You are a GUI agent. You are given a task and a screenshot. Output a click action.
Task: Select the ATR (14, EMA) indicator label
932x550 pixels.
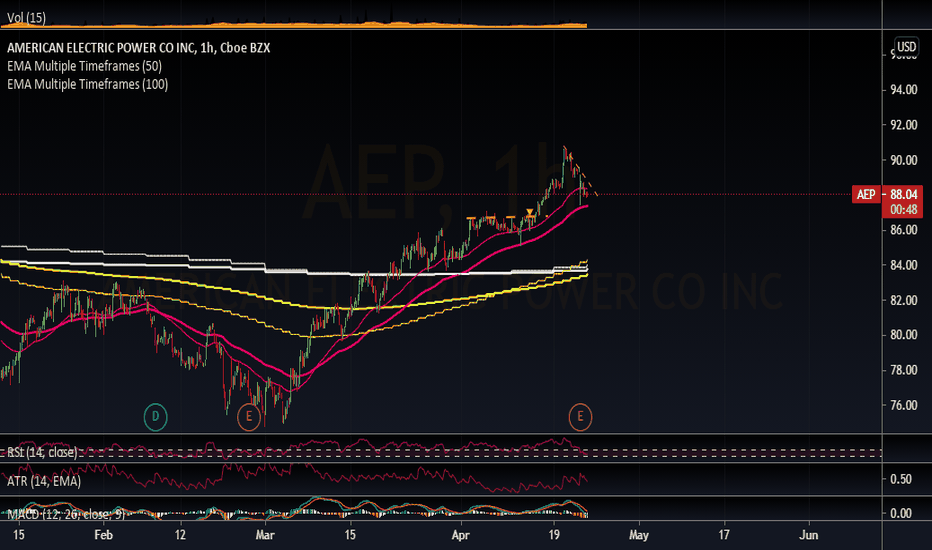[44, 481]
